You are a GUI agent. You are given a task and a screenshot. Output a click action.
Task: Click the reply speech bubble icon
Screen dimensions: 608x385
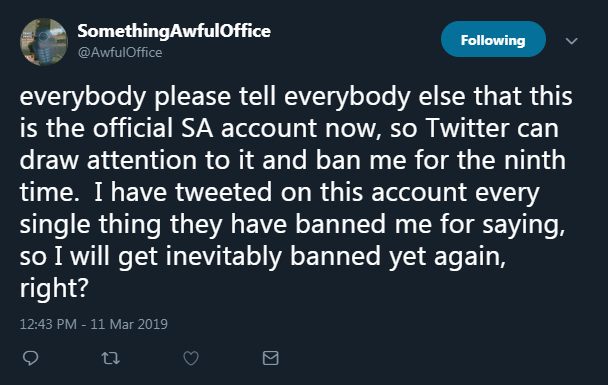pos(30,358)
